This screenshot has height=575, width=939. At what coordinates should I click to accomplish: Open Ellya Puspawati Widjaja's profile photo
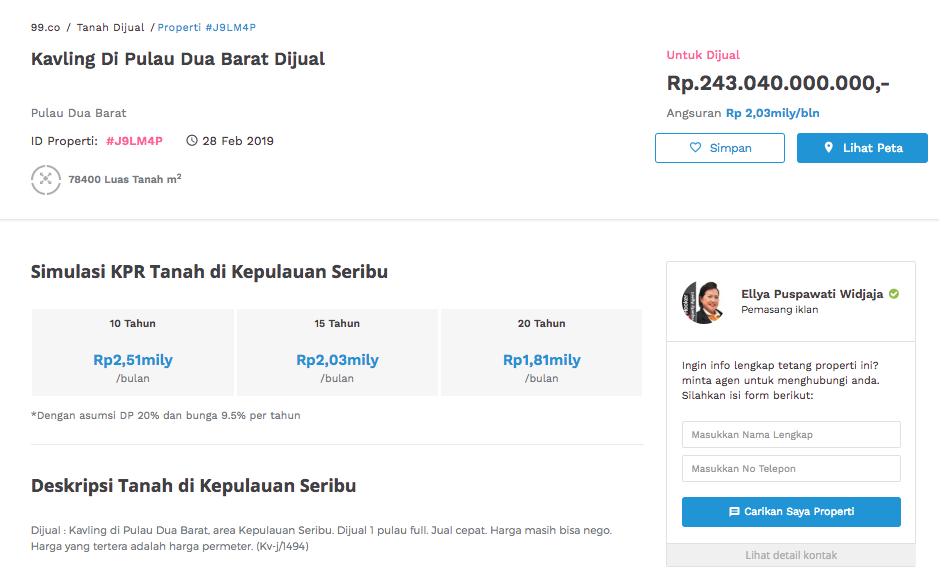click(x=702, y=302)
